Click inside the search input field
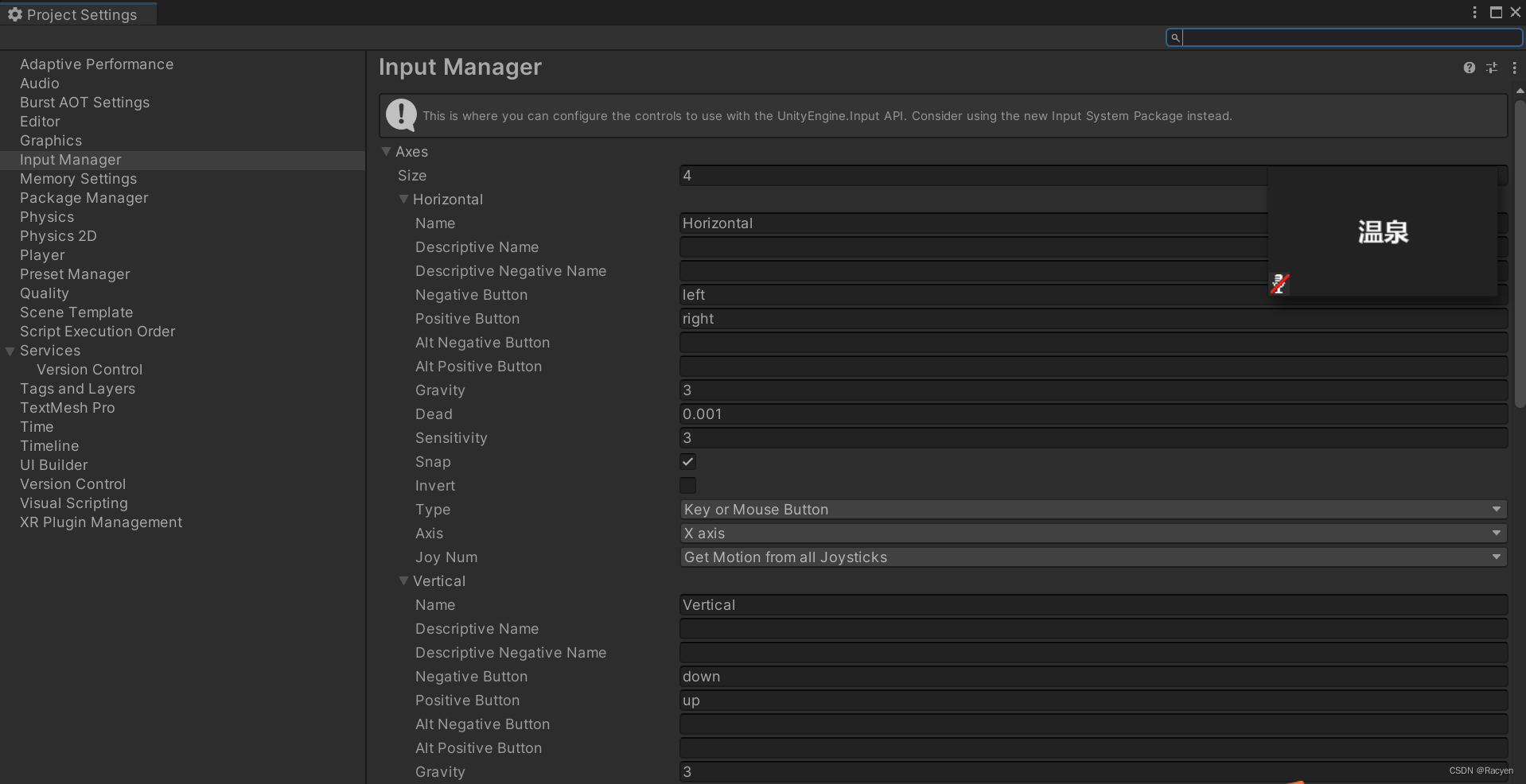 [x=1345, y=37]
